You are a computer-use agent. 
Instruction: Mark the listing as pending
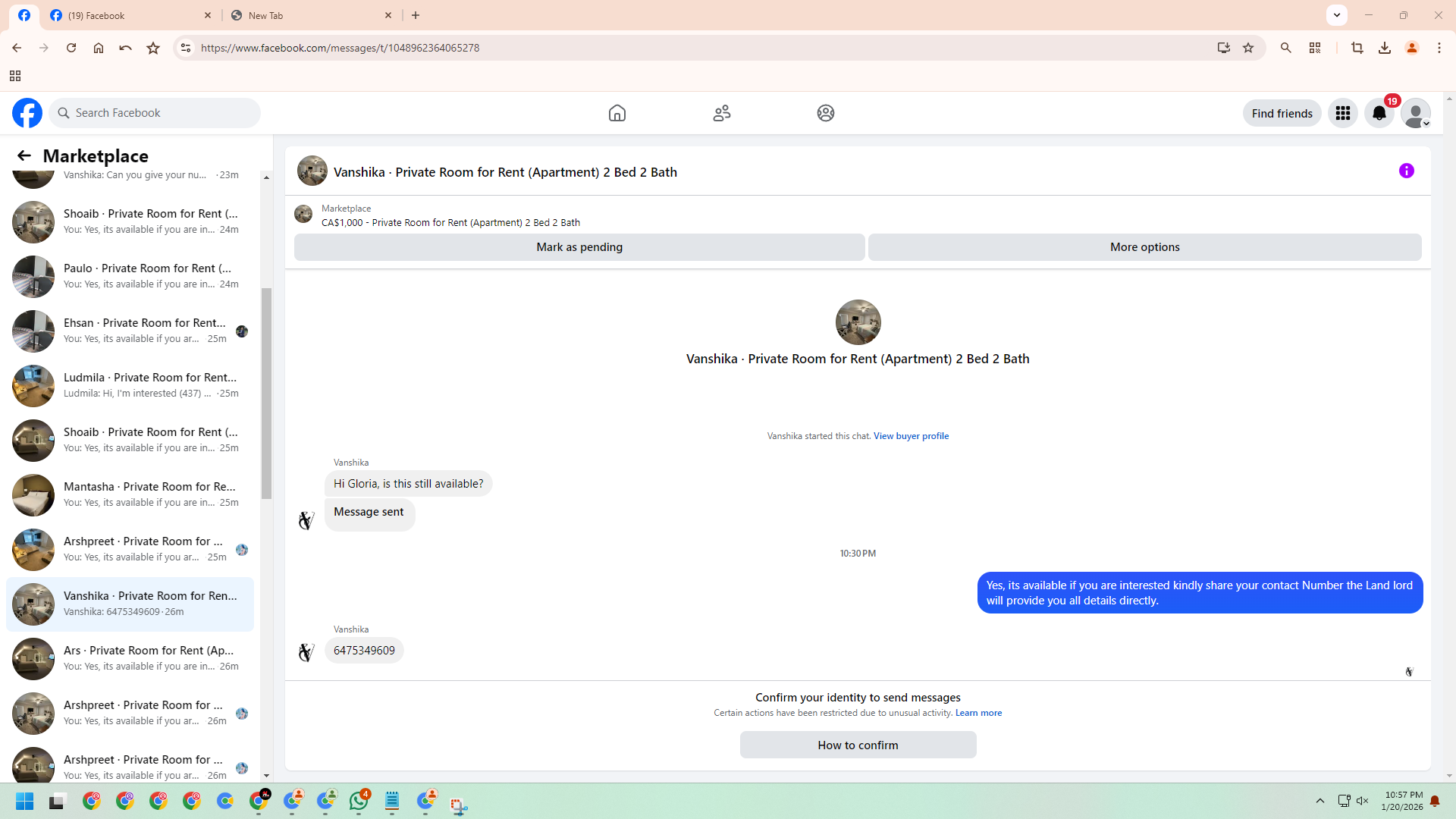click(x=579, y=247)
